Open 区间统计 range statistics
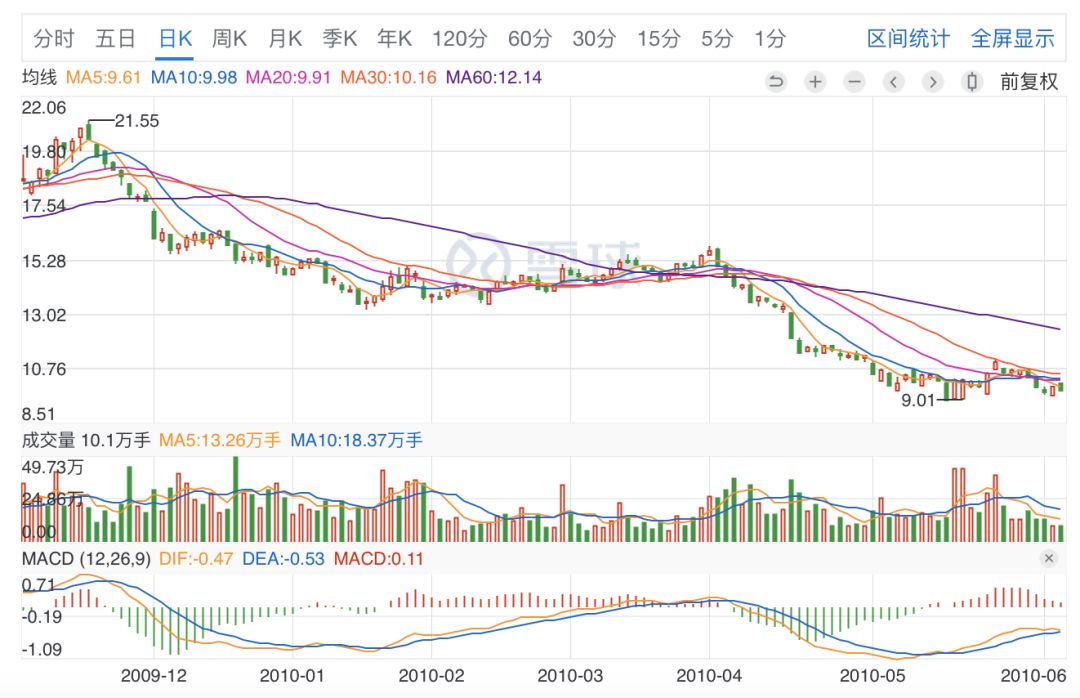 [908, 39]
